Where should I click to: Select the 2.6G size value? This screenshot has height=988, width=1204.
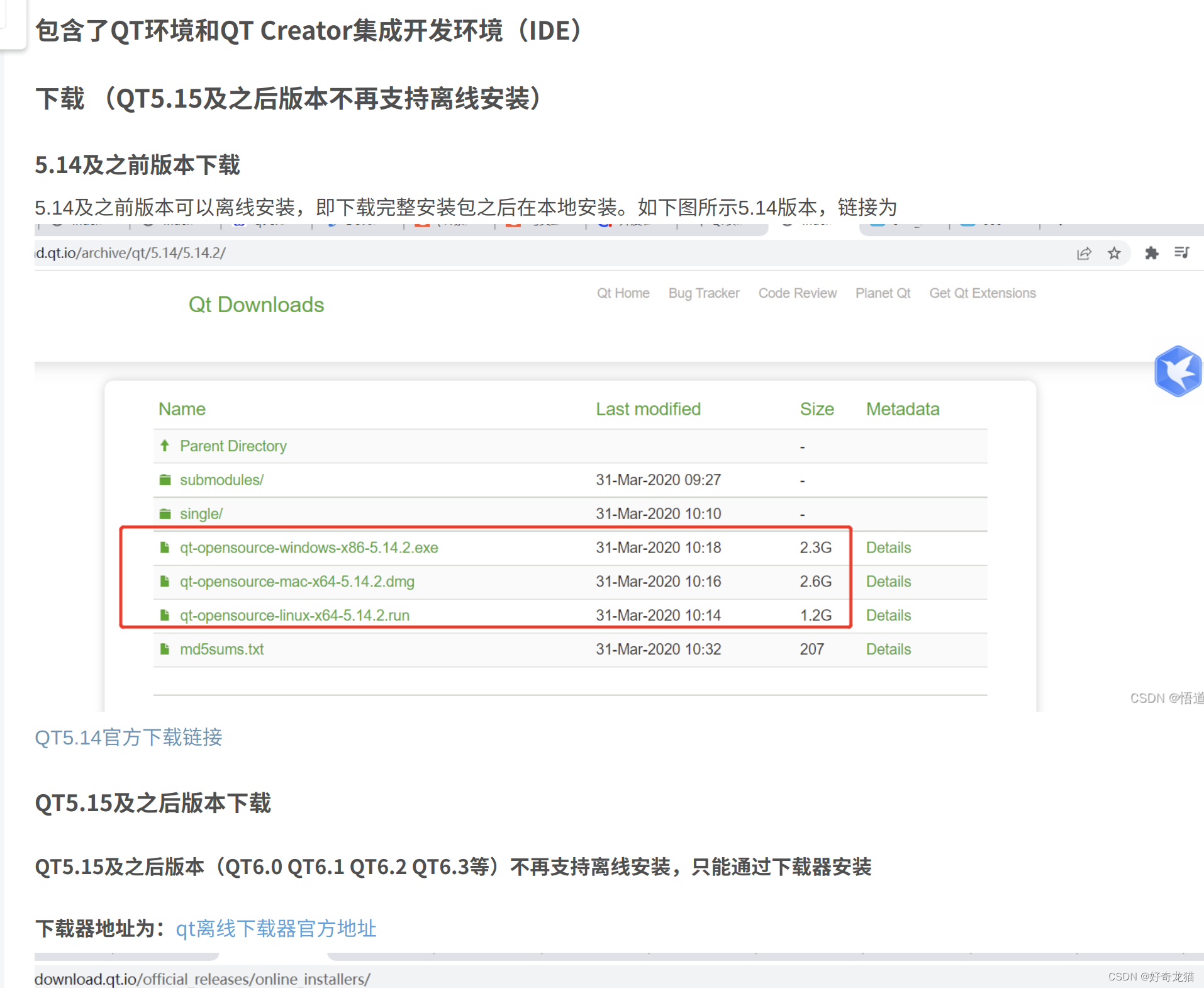tap(815, 581)
